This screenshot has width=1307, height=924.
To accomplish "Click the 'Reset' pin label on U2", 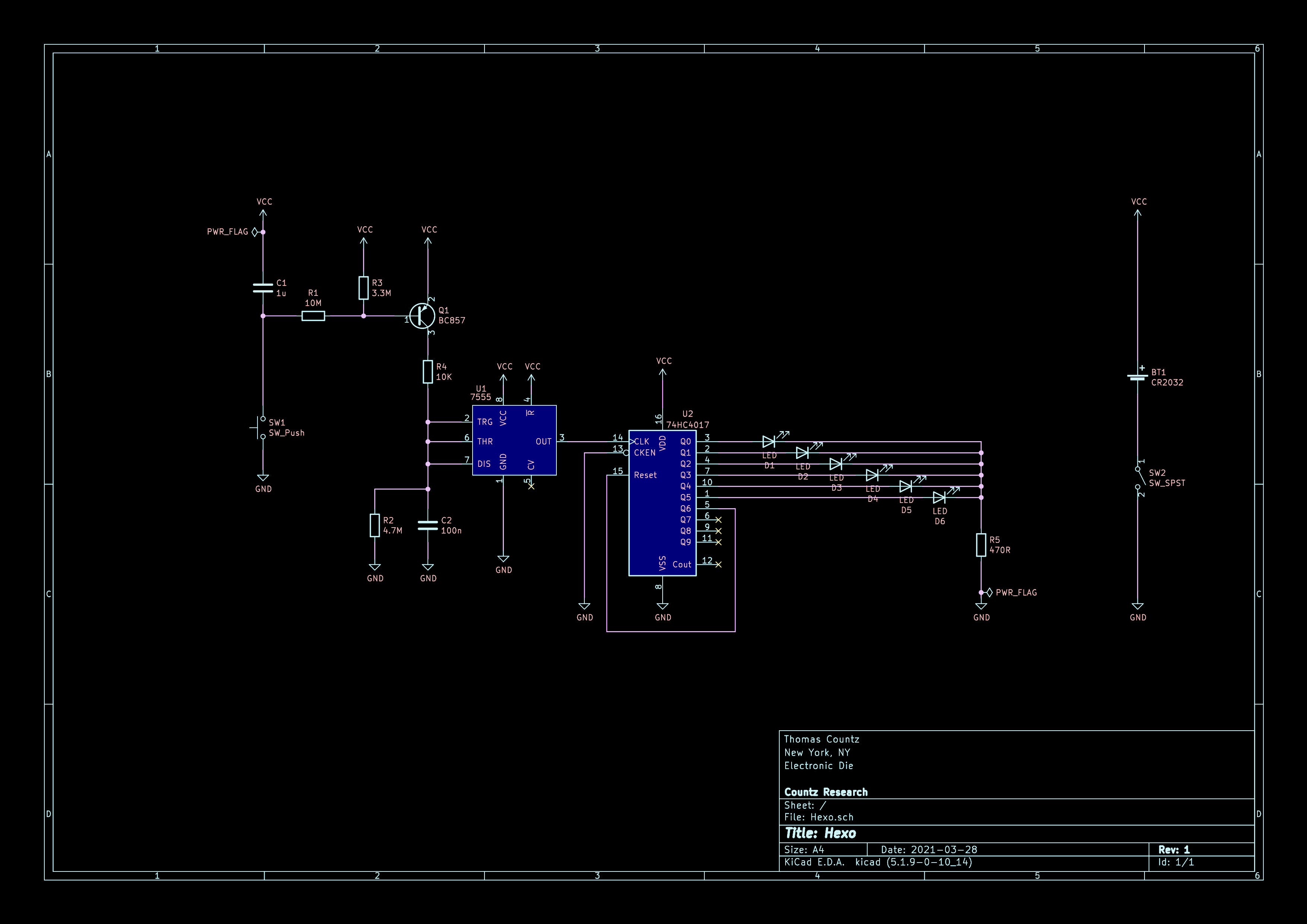I will [645, 476].
